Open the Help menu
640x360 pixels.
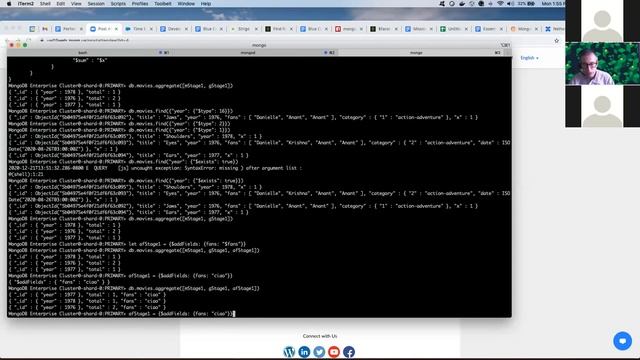point(206,4)
